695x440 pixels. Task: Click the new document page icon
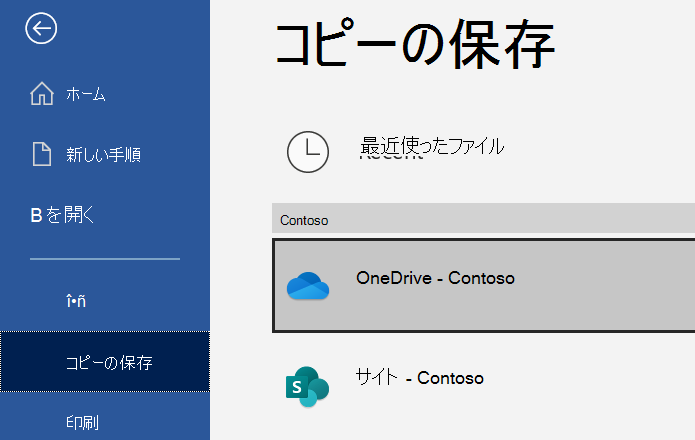point(42,154)
